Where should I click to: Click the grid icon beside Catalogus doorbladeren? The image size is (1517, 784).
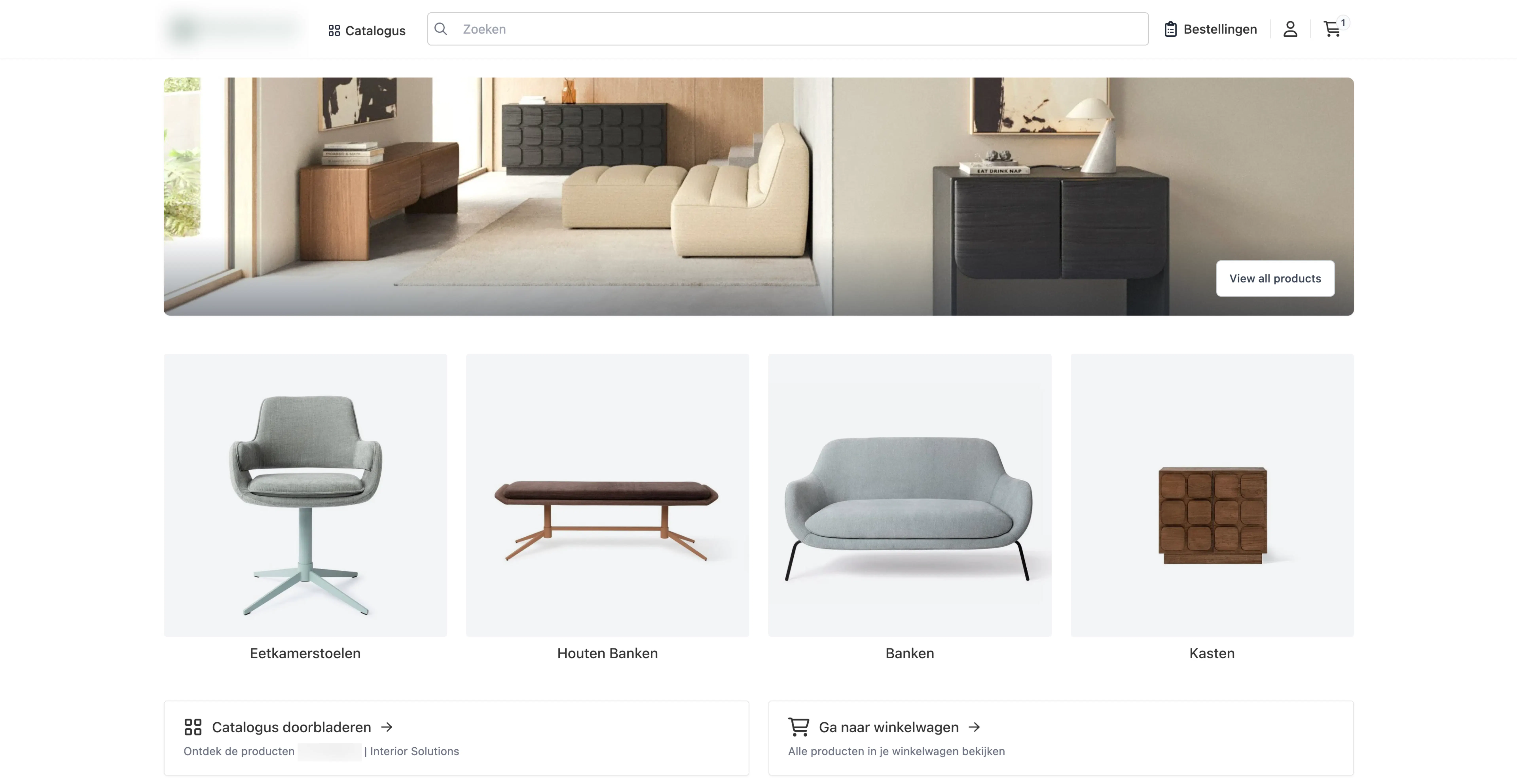(x=192, y=727)
